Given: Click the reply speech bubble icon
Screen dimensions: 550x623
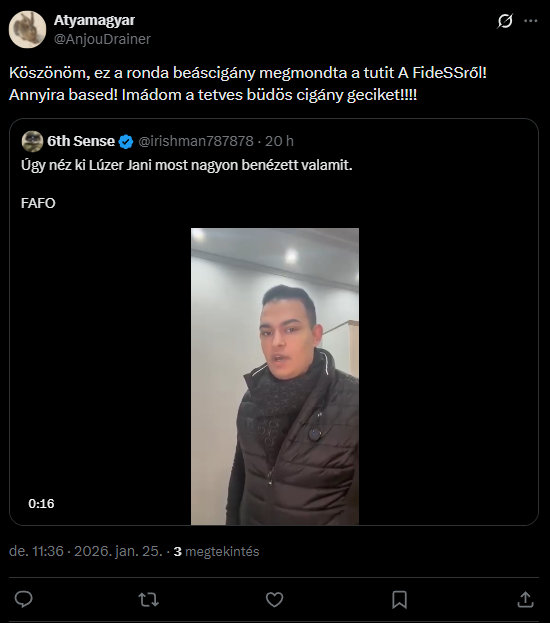Looking at the screenshot, I should (x=23, y=599).
